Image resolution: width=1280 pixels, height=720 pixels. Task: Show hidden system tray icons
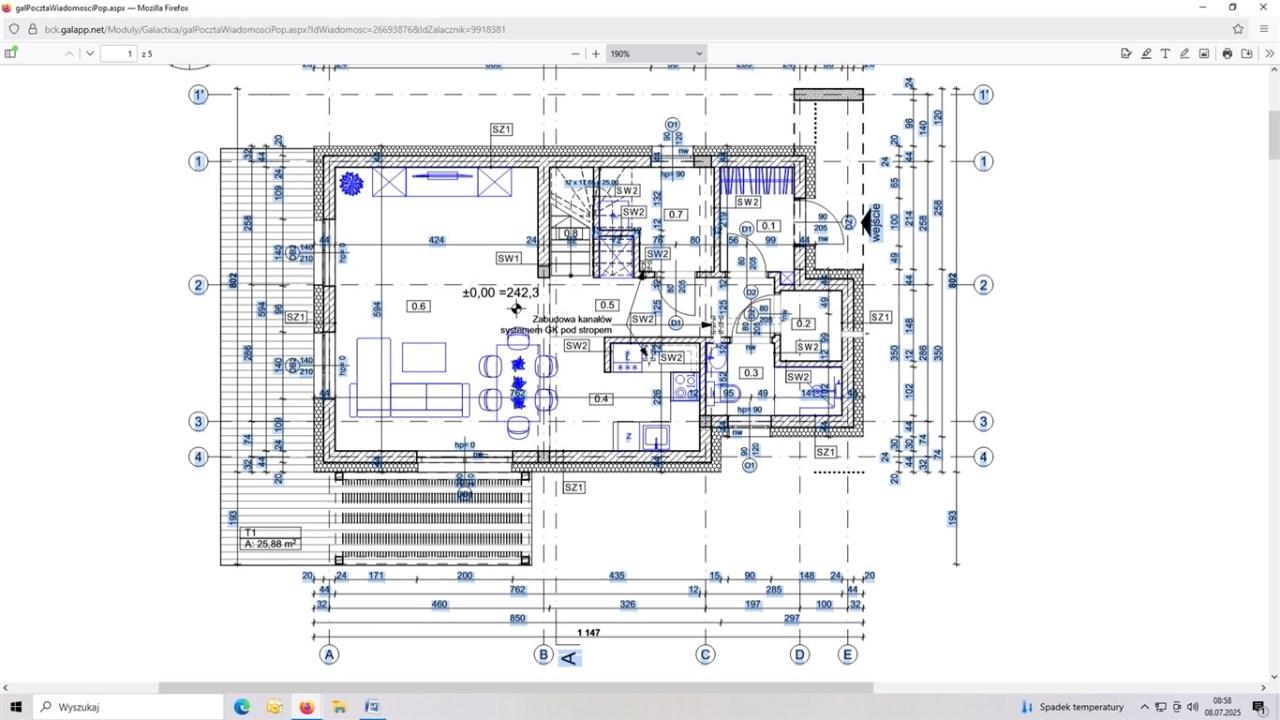click(1145, 707)
